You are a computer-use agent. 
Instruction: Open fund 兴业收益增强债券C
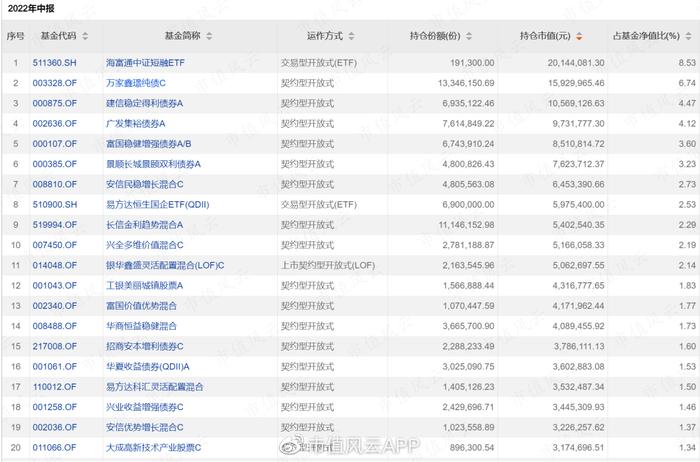tap(145, 407)
